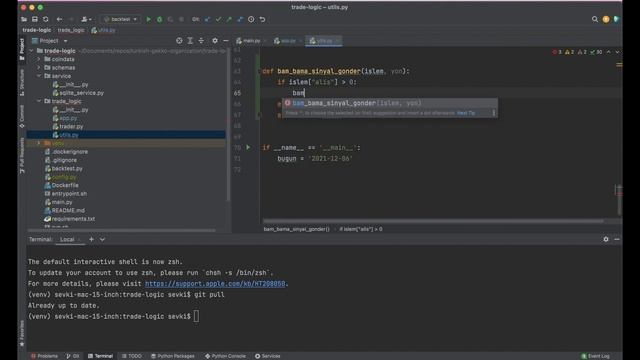Commit changes using the green checkmark icon
This screenshot has height=360, width=640.
218,19
